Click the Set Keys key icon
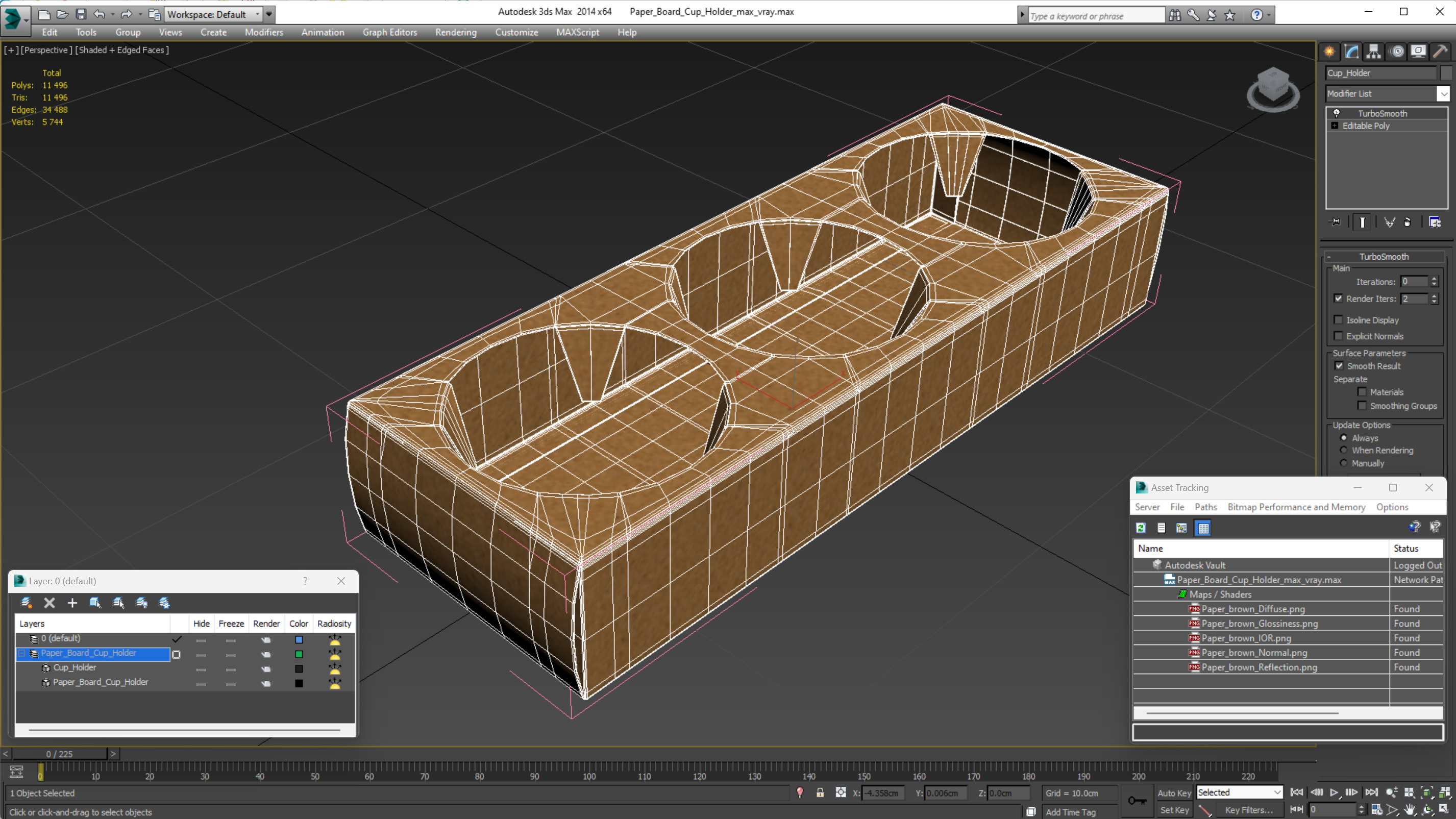Screen dimensions: 1456x819 pyautogui.click(x=1137, y=800)
